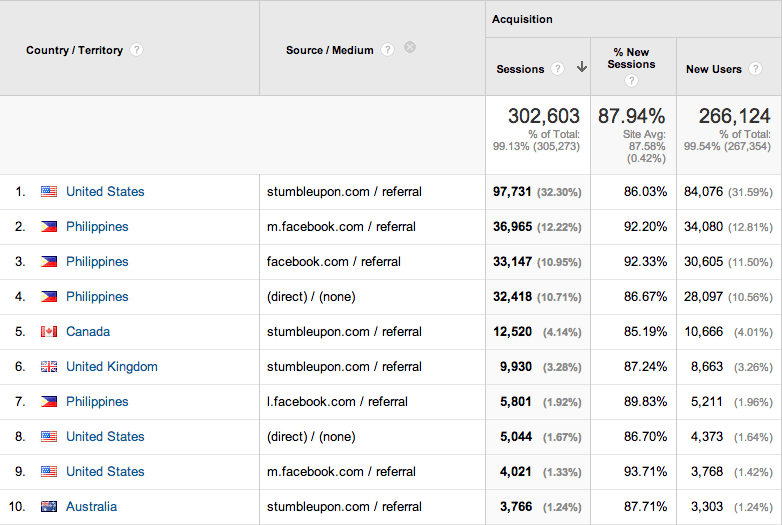
Task: Click the Australia flag icon
Action: click(49, 507)
